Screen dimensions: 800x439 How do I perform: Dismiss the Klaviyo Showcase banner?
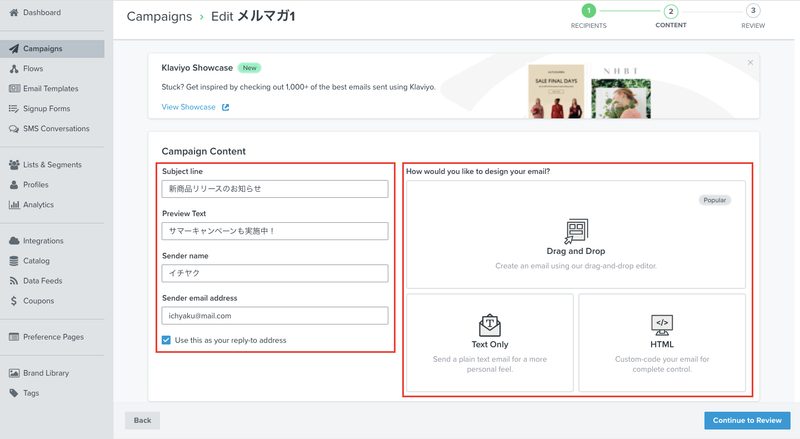coord(750,62)
